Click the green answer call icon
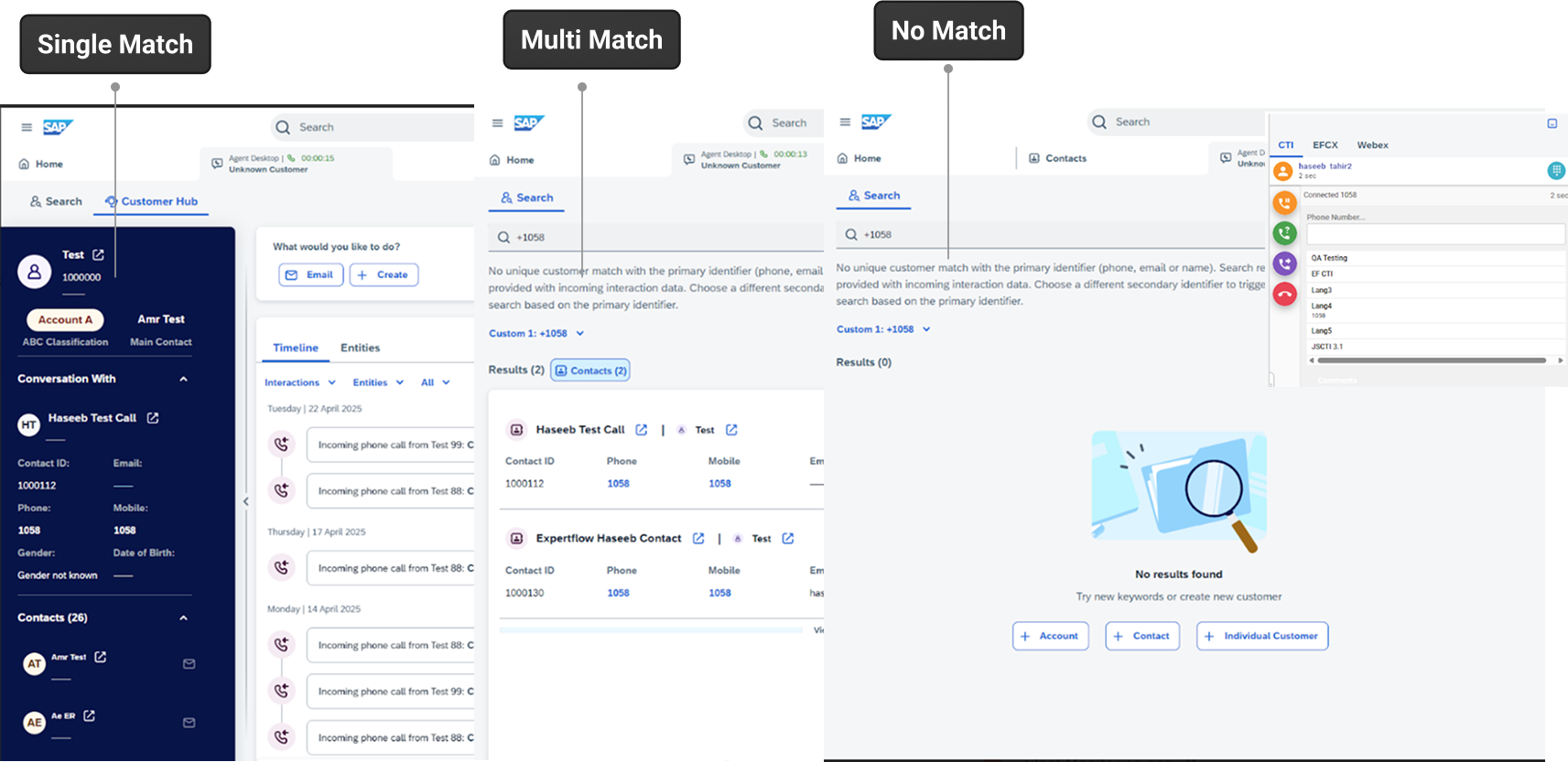The image size is (1568, 762). [x=1285, y=233]
